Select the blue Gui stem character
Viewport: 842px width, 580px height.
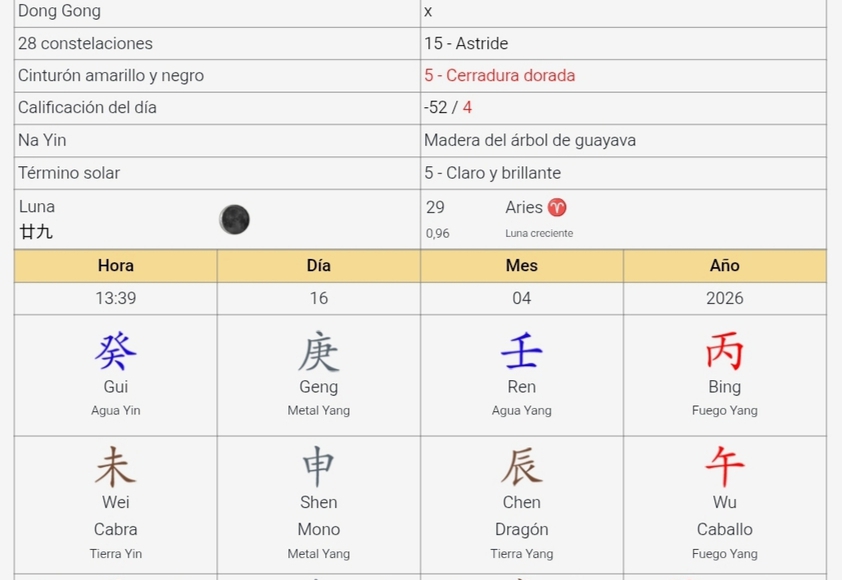pos(116,352)
